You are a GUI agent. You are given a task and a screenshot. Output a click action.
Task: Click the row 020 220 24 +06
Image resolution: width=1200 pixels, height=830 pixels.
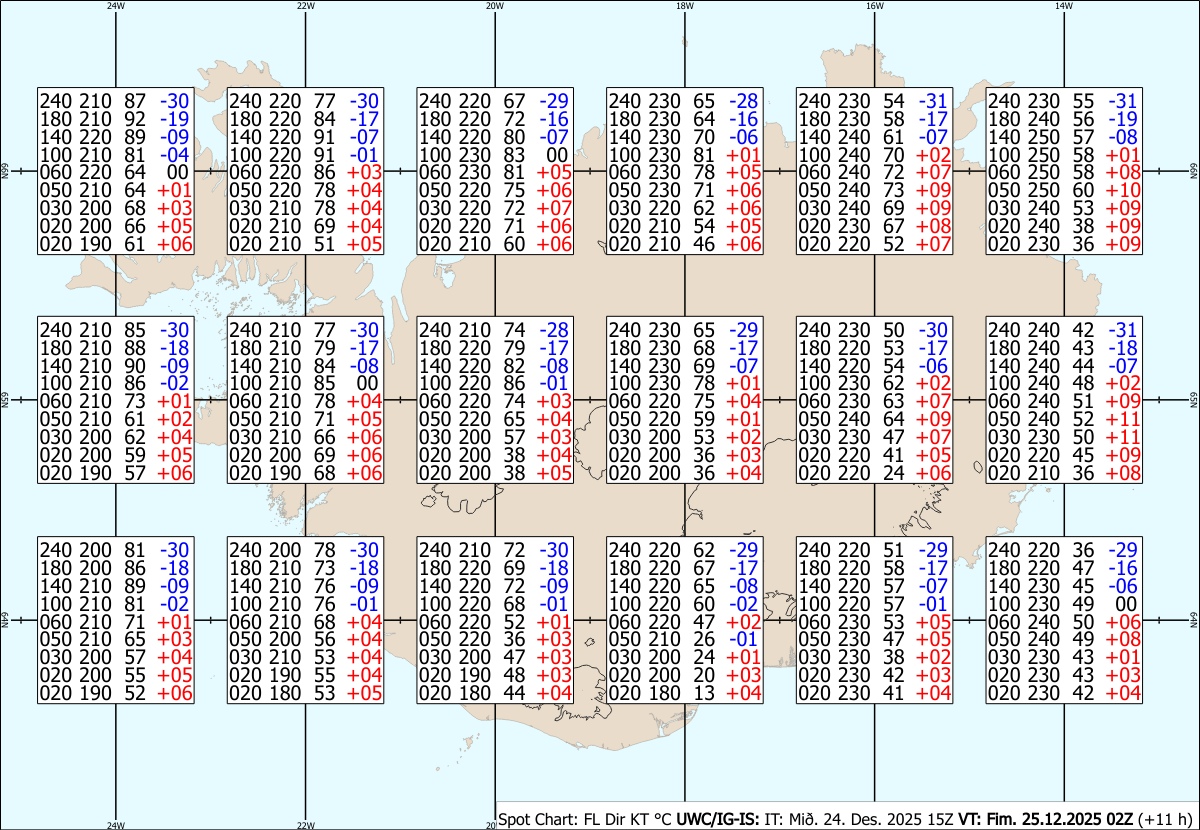point(874,473)
